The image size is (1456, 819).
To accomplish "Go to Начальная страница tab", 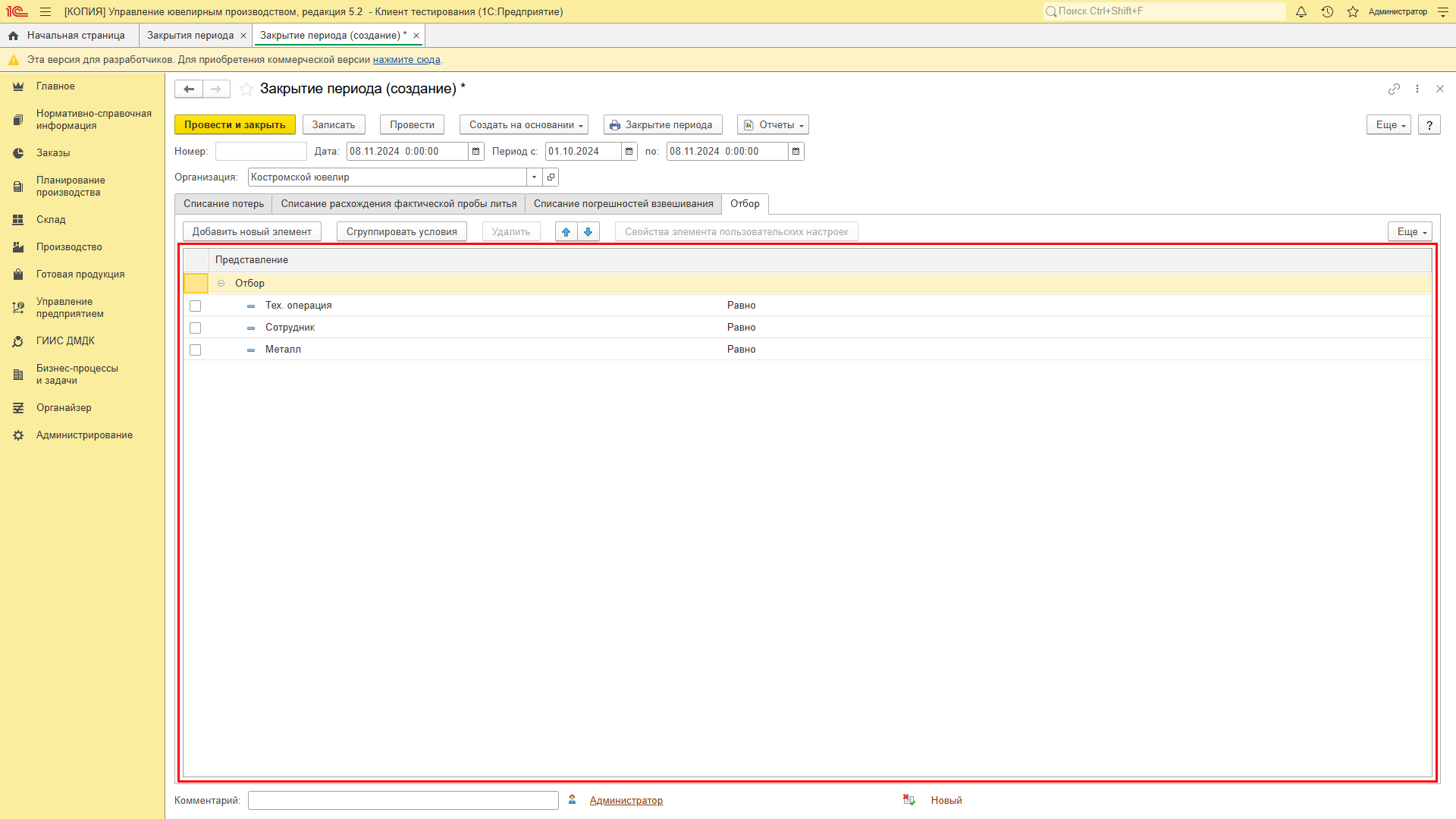I will (69, 36).
